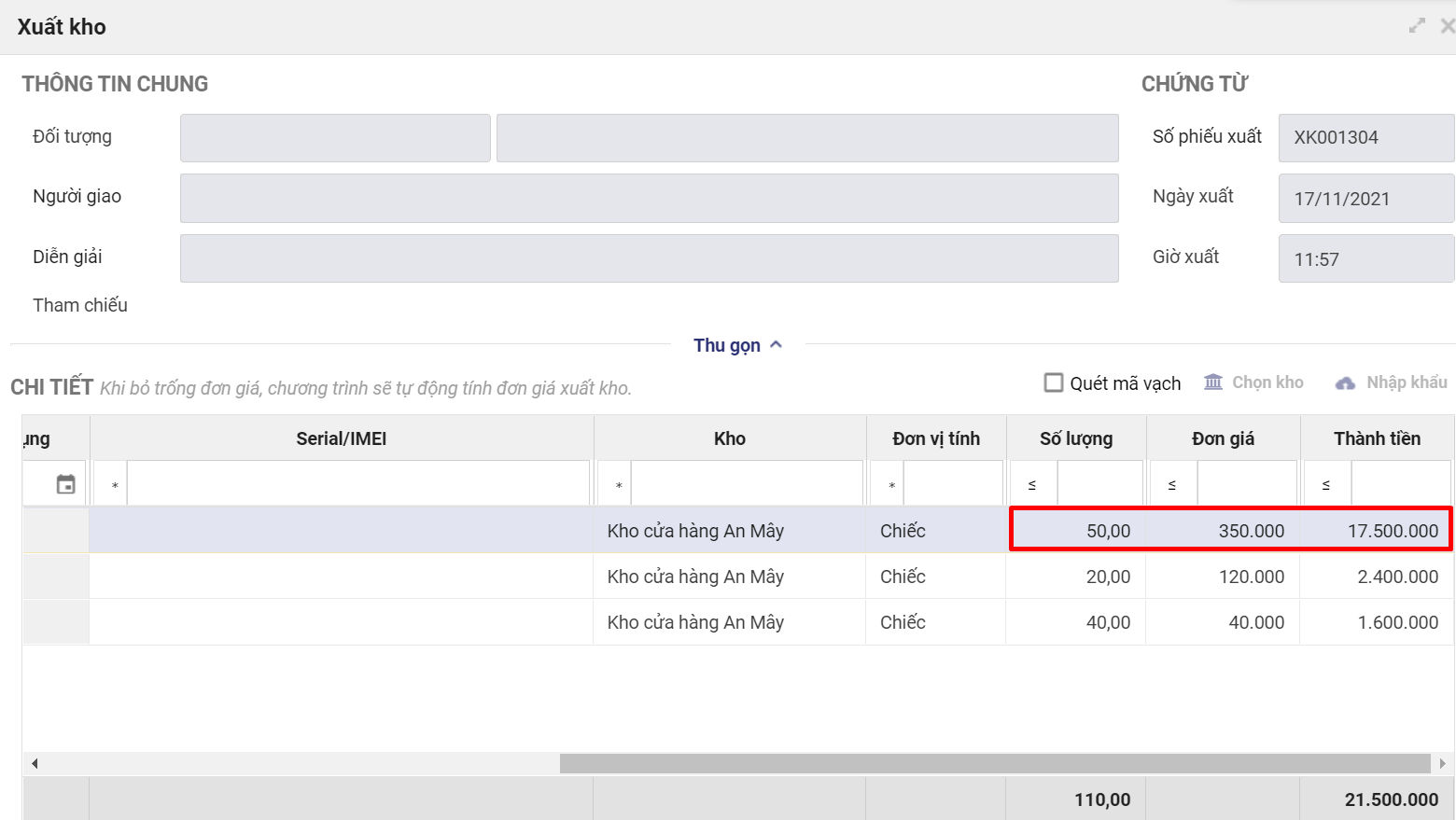Sort by the Kho column header
This screenshot has height=820, width=1456.
(729, 438)
